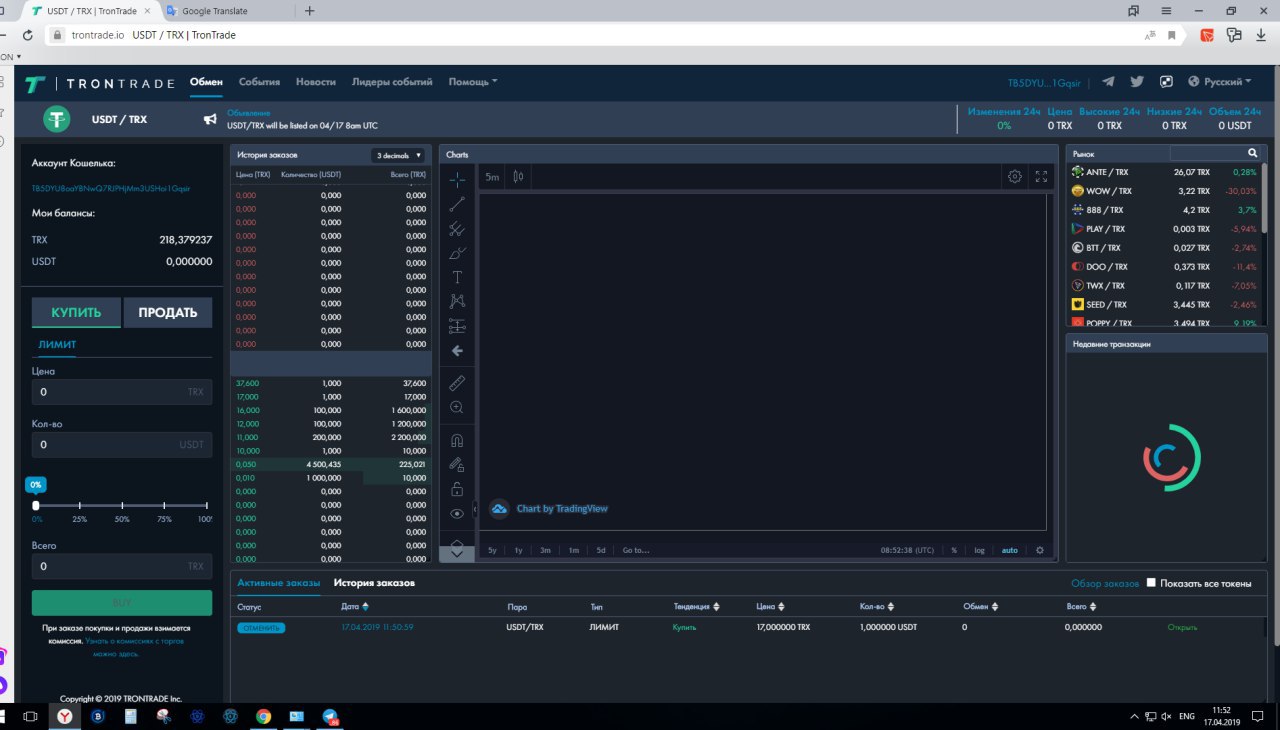The image size is (1280, 730).
Task: Open the 'Новости' nav tab
Action: (x=316, y=82)
